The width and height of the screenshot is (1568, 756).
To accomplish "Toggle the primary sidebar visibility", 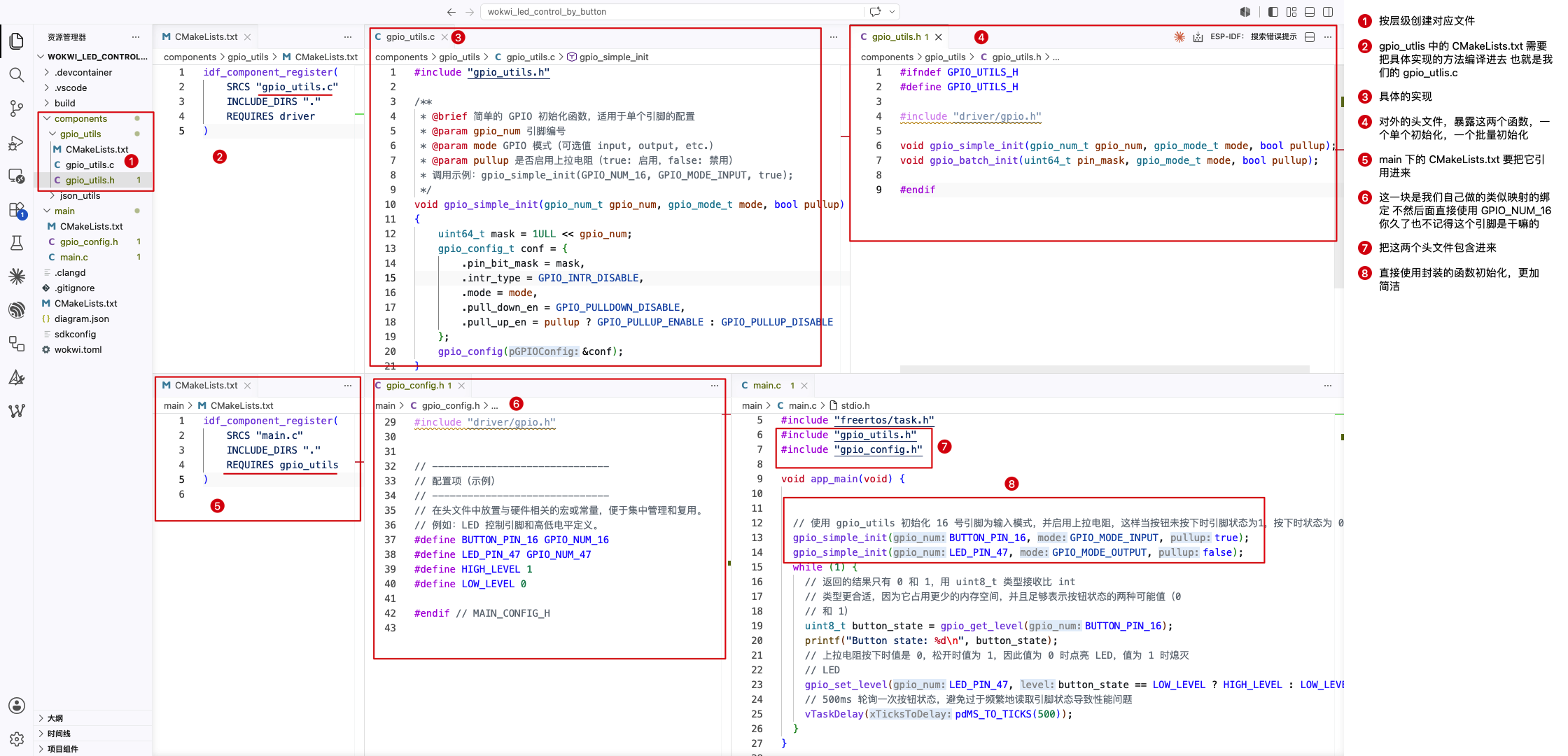I will point(1273,12).
